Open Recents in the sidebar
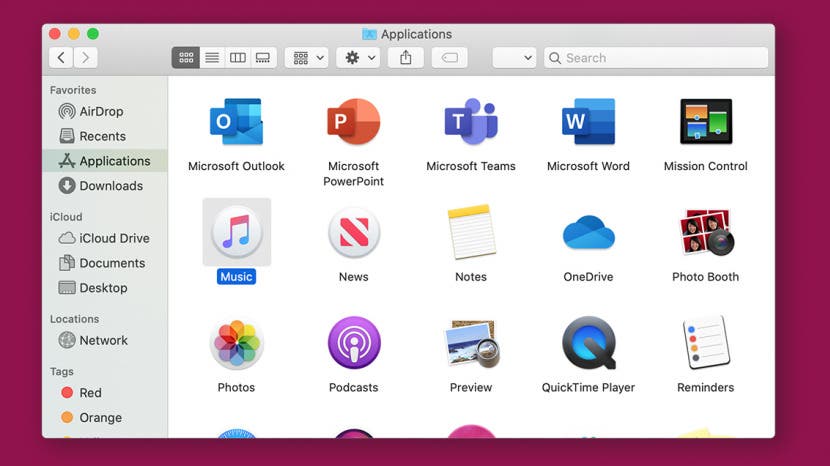Viewport: 830px width, 466px height. coord(105,136)
